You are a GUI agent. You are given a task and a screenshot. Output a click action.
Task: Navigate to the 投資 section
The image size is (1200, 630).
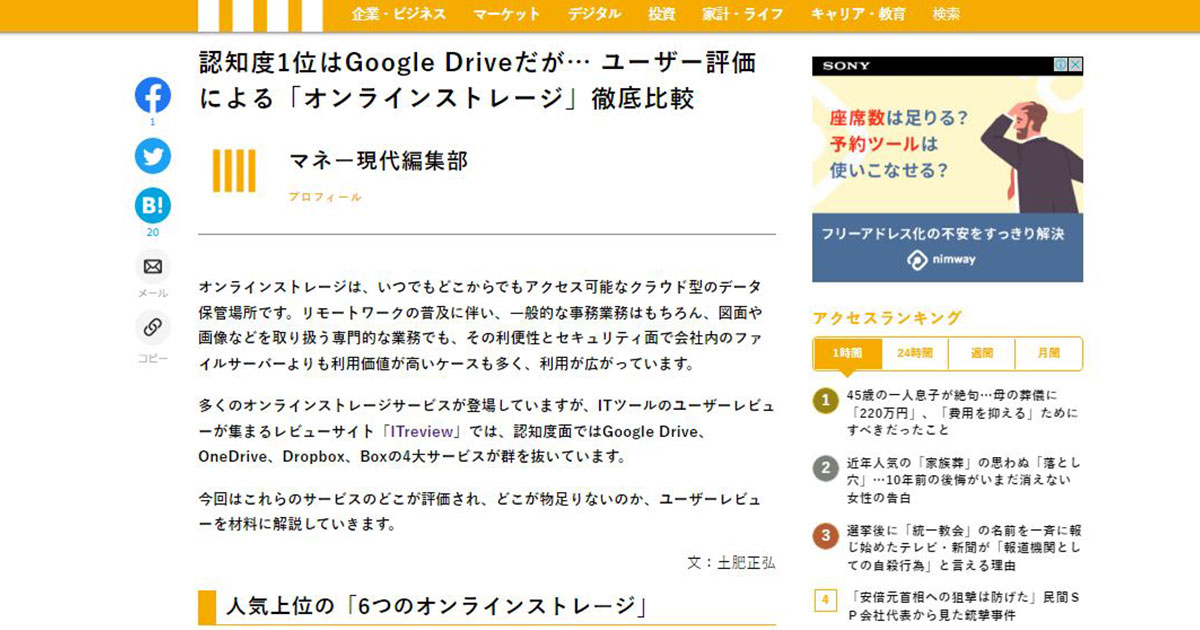(662, 14)
